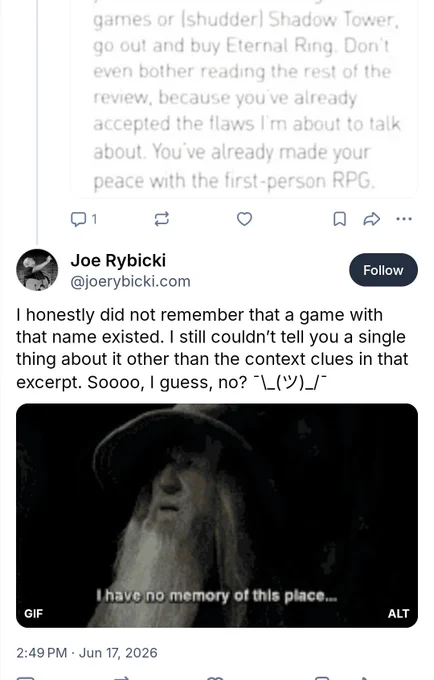Bookmark Joe's post via icon below timestamp
The width and height of the screenshot is (434, 680).
coord(322,677)
